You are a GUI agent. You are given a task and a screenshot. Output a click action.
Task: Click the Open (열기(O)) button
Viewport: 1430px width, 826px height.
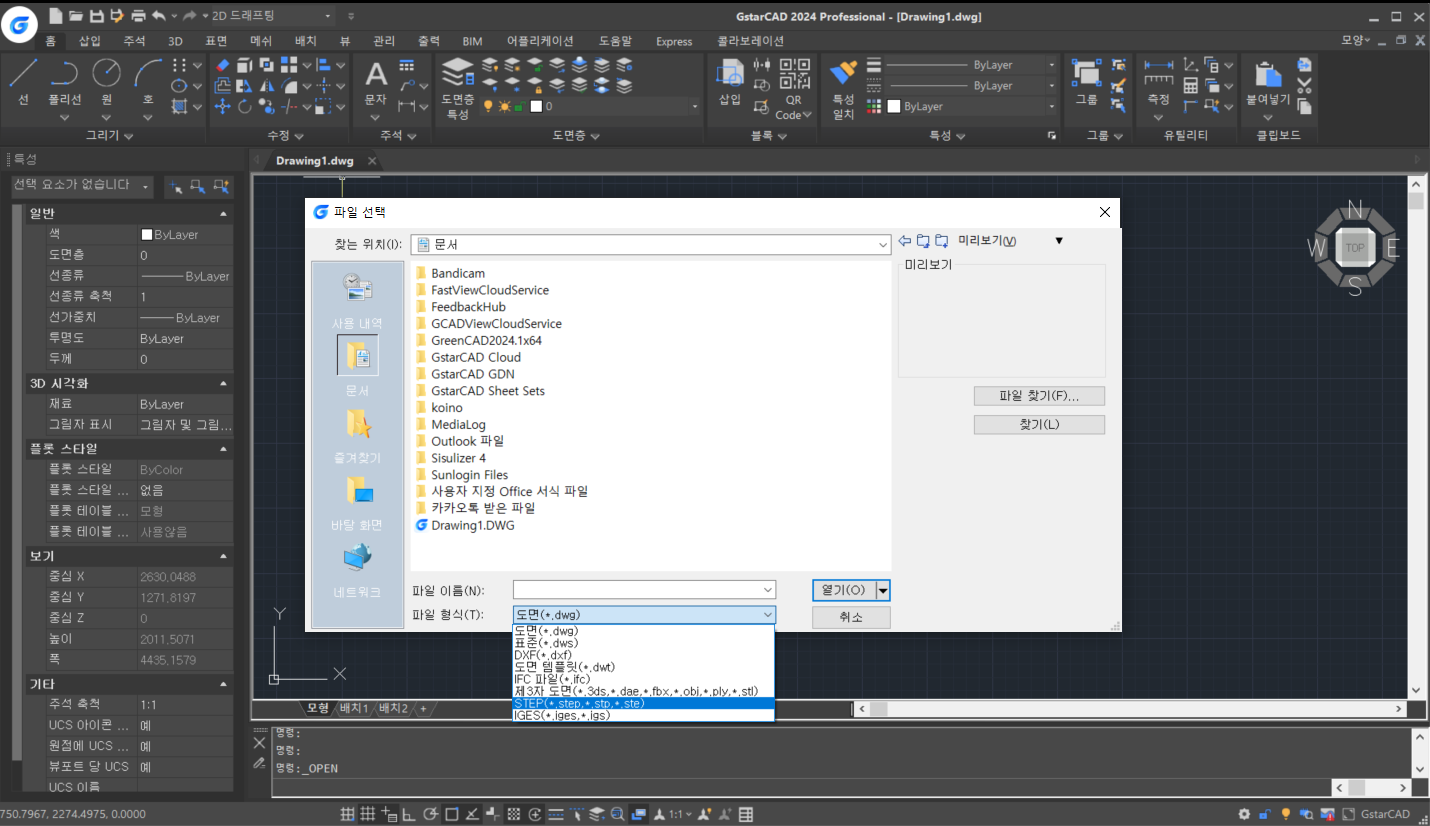[844, 591]
